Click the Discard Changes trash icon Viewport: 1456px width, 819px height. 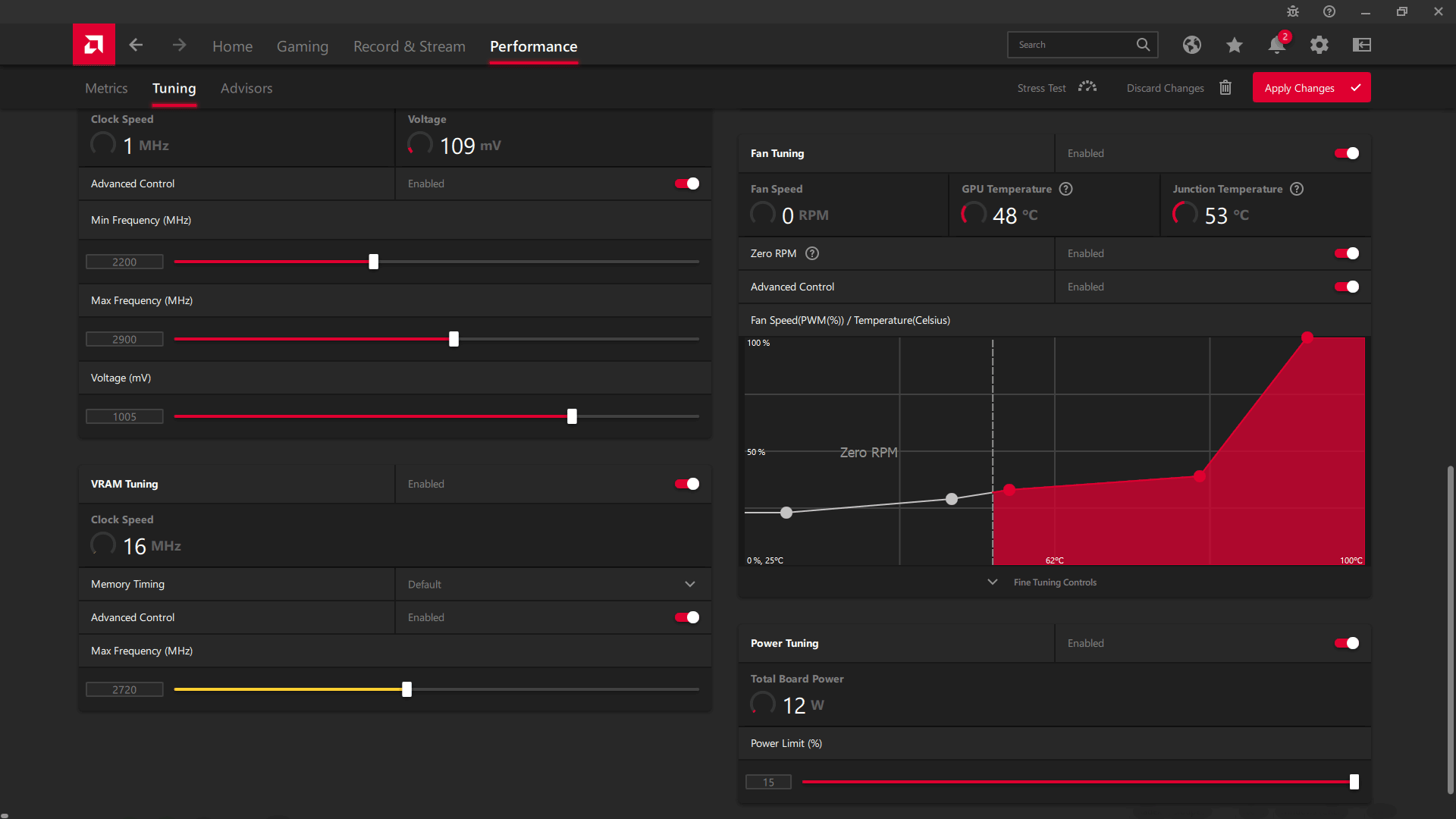click(x=1225, y=87)
